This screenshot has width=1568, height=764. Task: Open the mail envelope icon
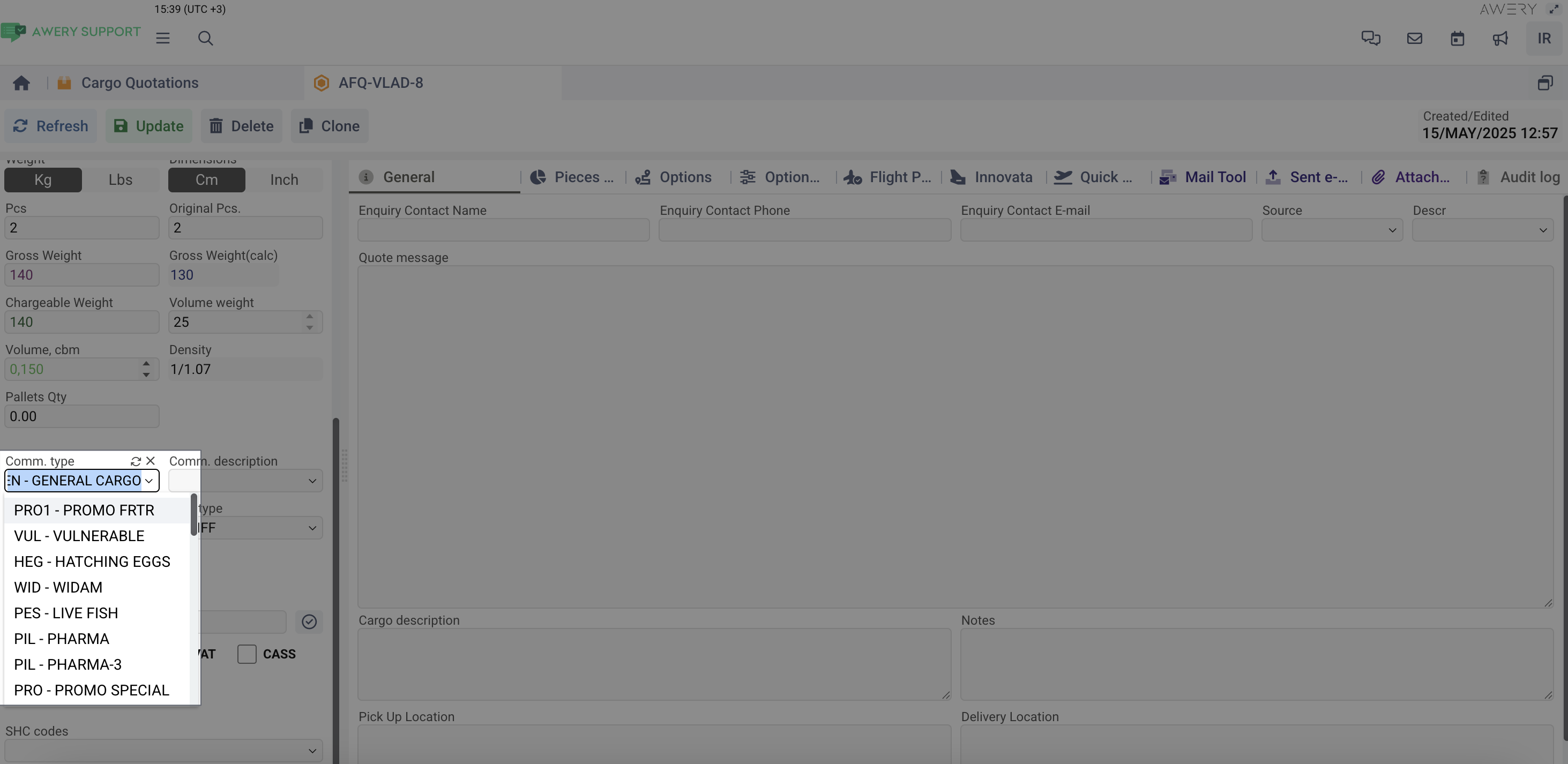1414,39
